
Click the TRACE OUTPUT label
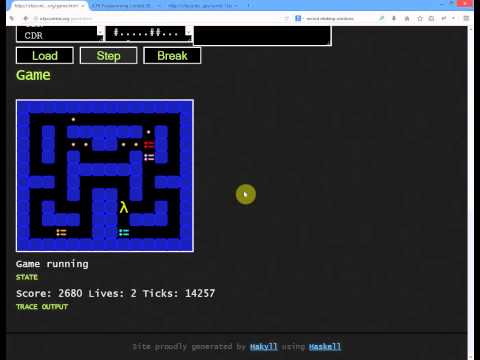pos(42,307)
